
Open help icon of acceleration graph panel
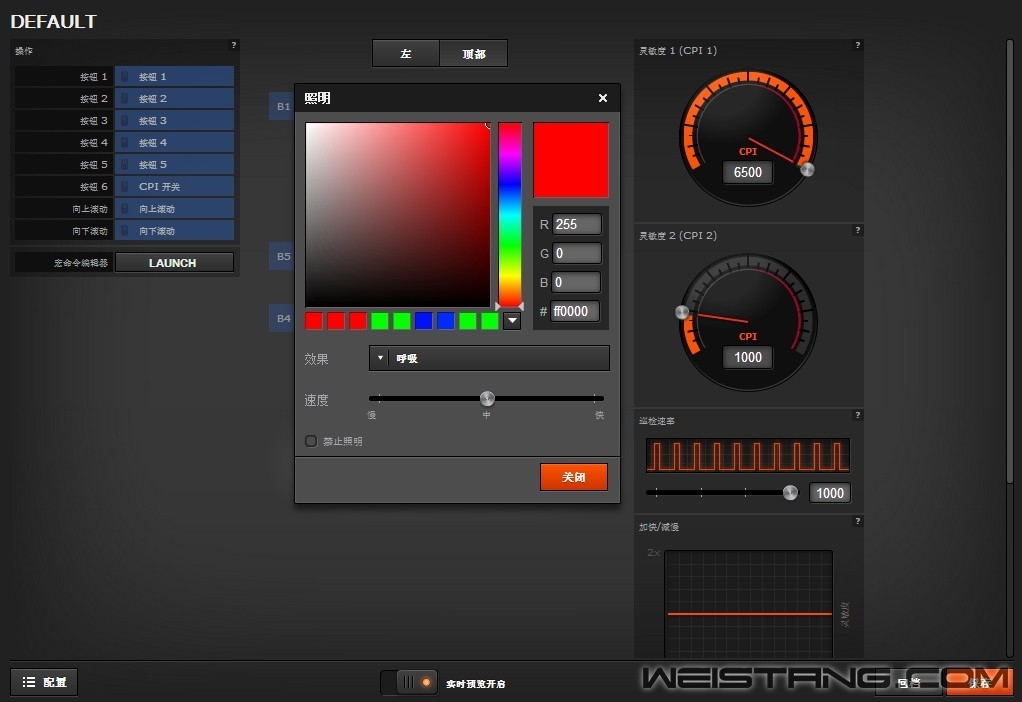click(858, 521)
